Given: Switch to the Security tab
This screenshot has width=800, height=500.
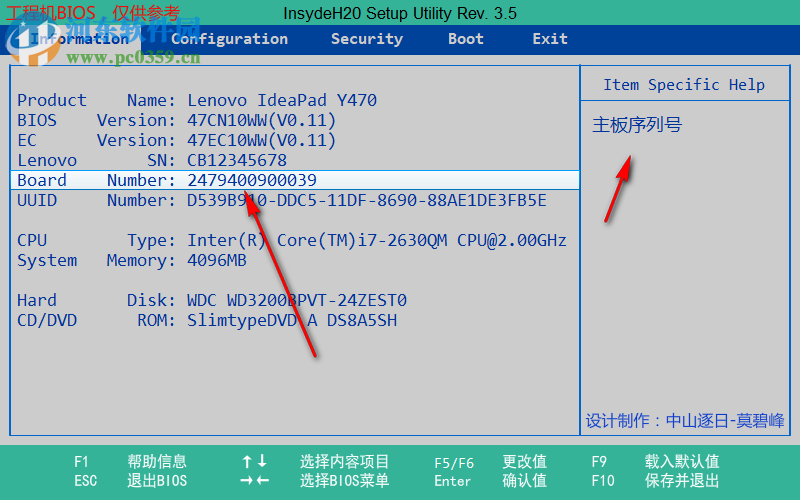Looking at the screenshot, I should coord(367,39).
